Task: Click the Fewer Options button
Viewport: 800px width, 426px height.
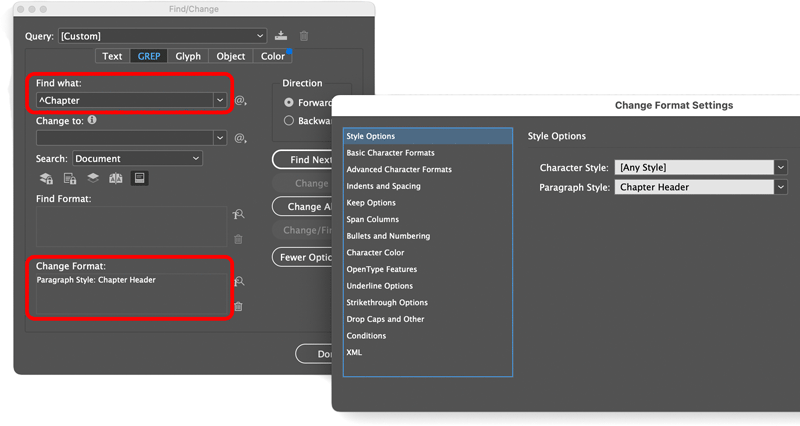Action: [x=303, y=257]
